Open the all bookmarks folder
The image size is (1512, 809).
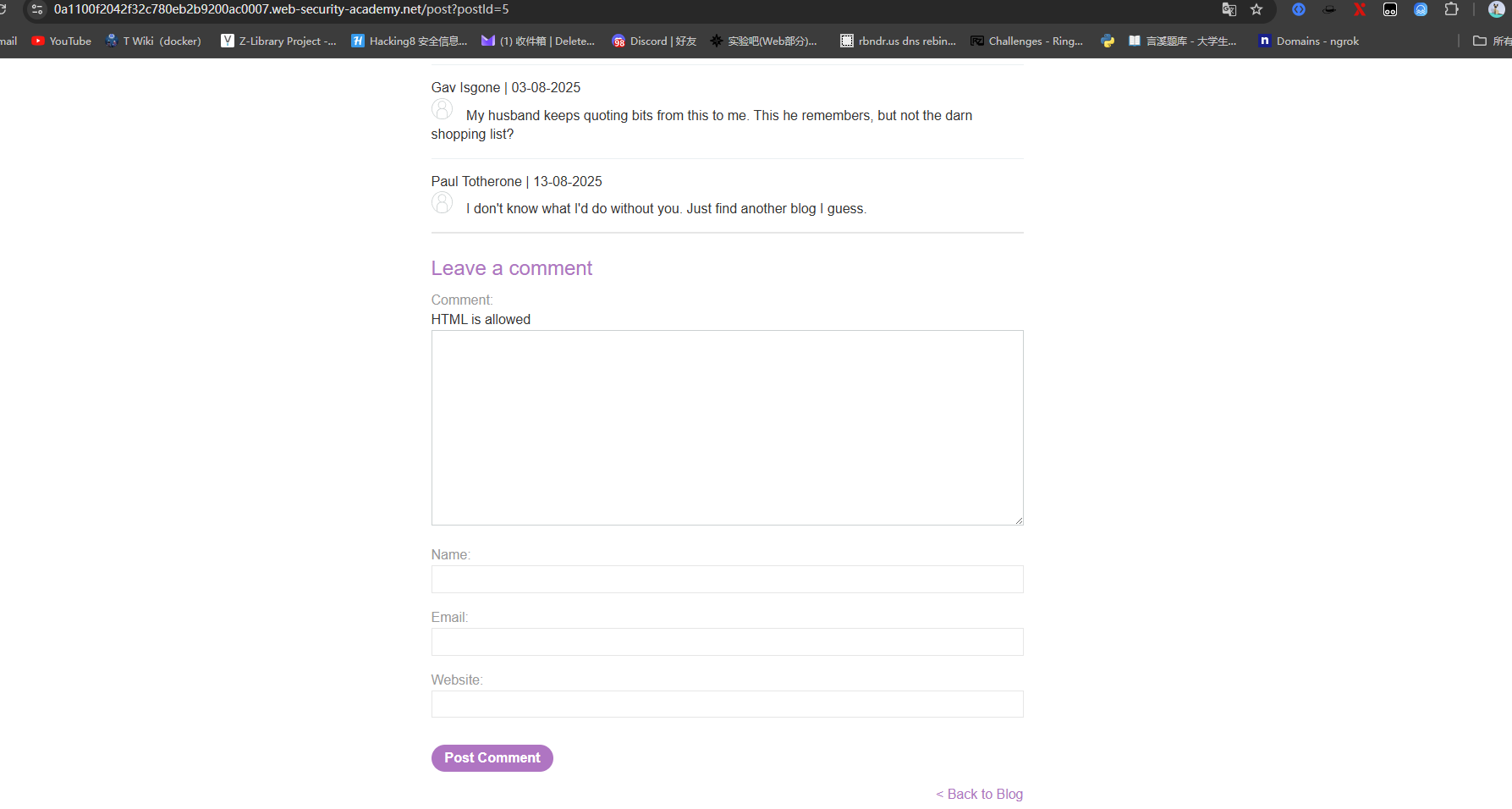click(1492, 41)
